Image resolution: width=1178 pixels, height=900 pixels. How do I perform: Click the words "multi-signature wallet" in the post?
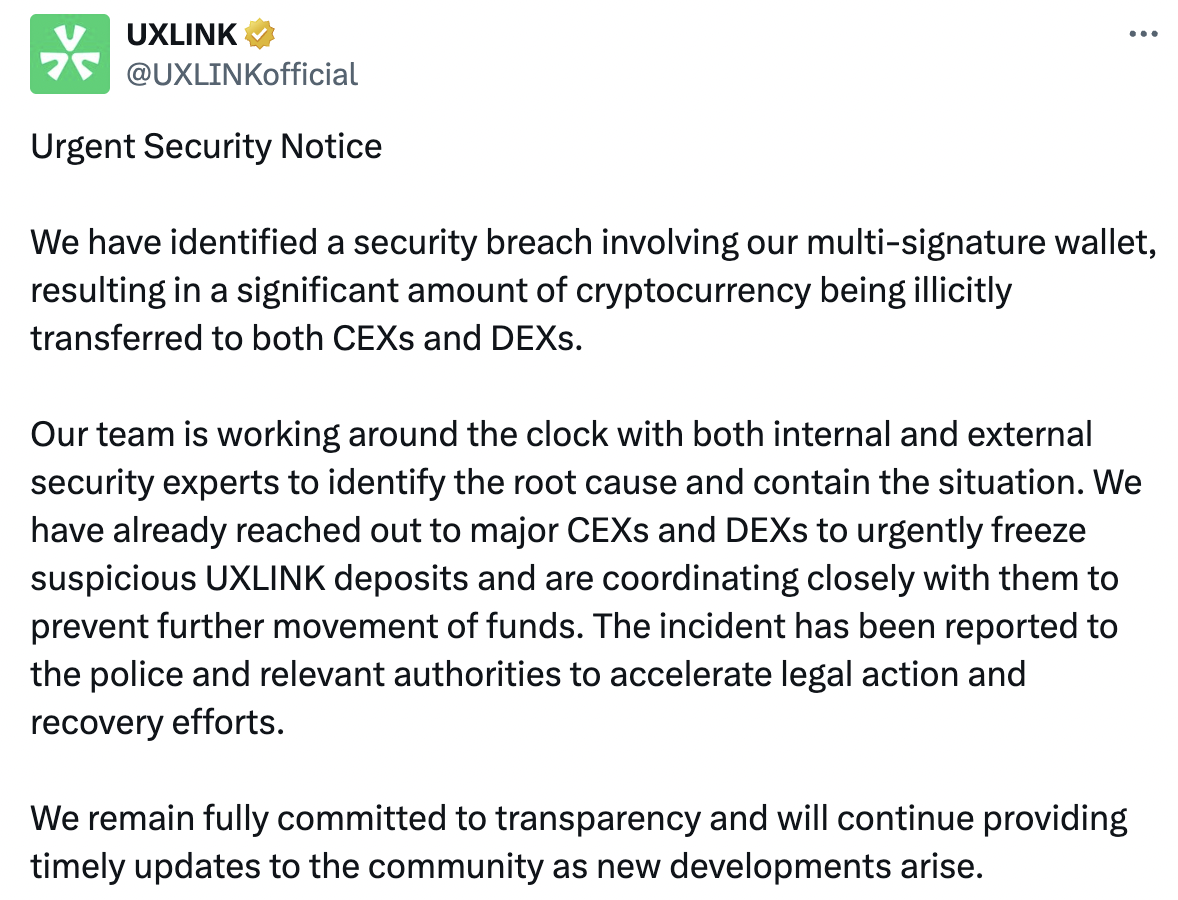(980, 243)
